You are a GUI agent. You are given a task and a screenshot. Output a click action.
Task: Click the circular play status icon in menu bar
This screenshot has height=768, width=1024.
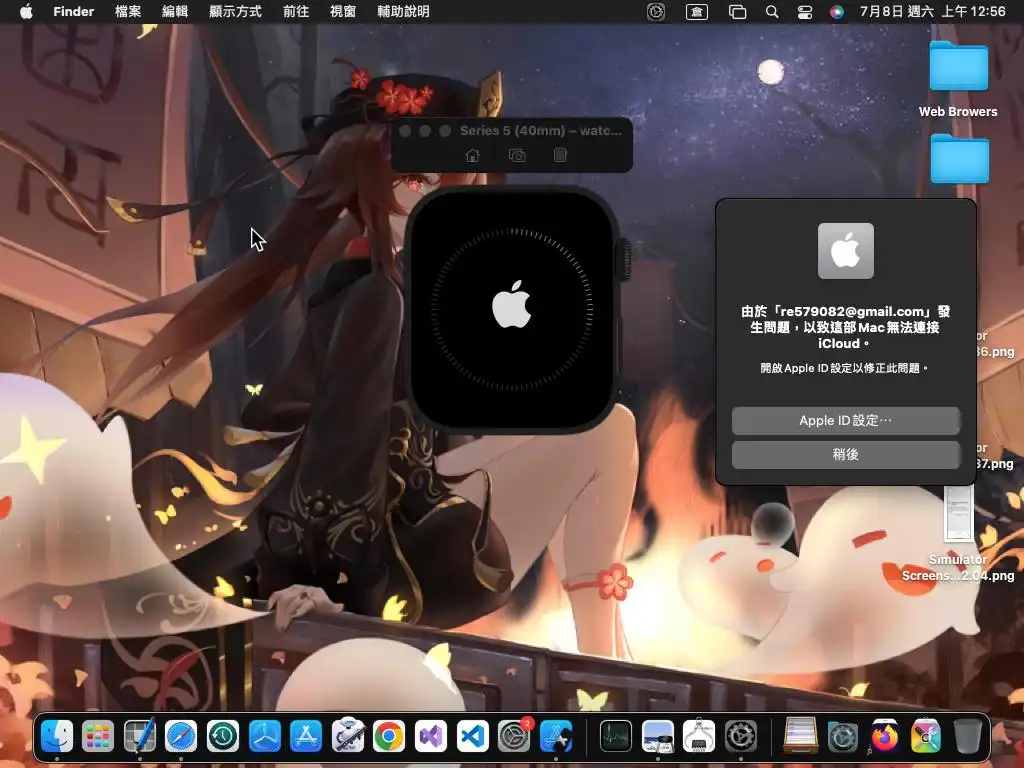pos(656,12)
